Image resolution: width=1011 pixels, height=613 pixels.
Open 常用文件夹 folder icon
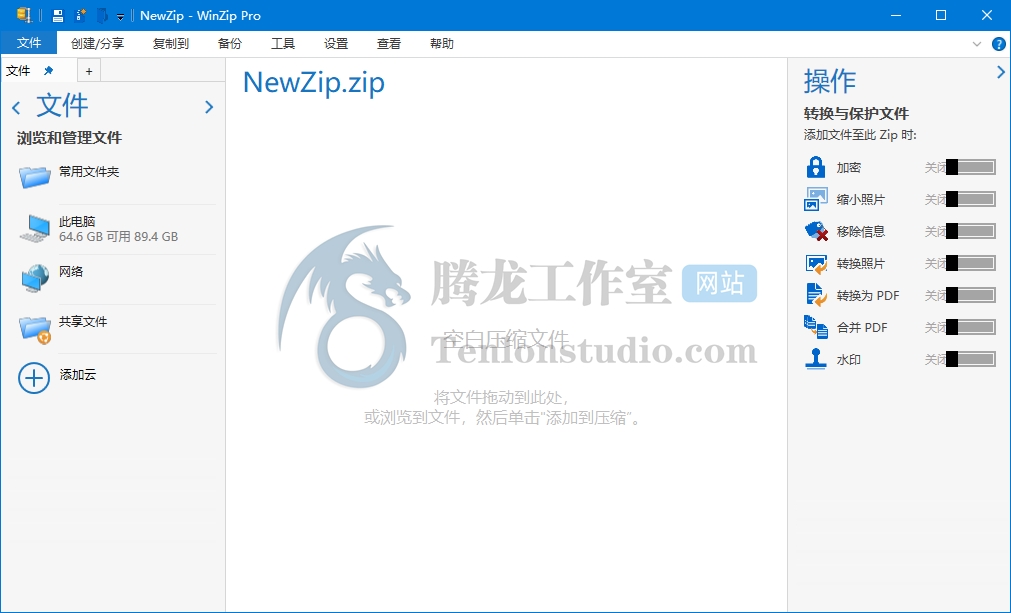(35, 175)
